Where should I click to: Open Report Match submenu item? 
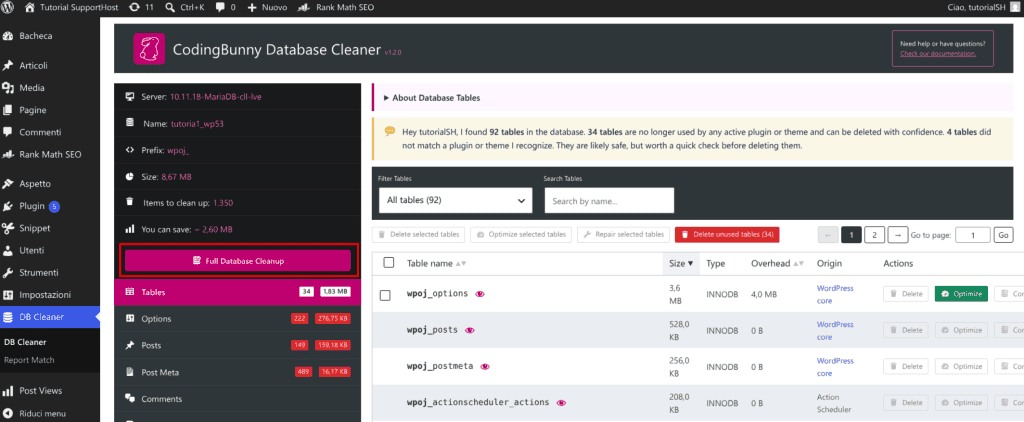click(x=29, y=360)
